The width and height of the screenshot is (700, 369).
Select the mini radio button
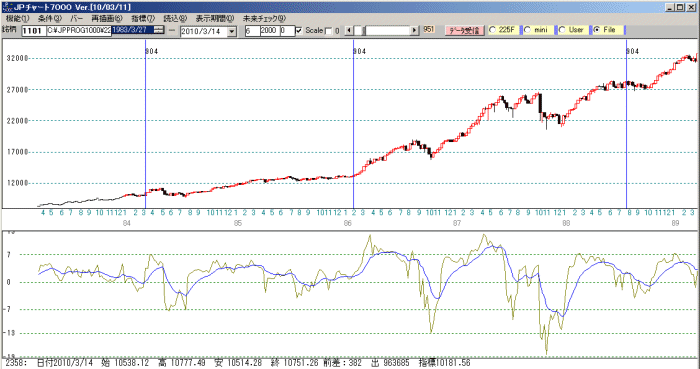[x=528, y=30]
